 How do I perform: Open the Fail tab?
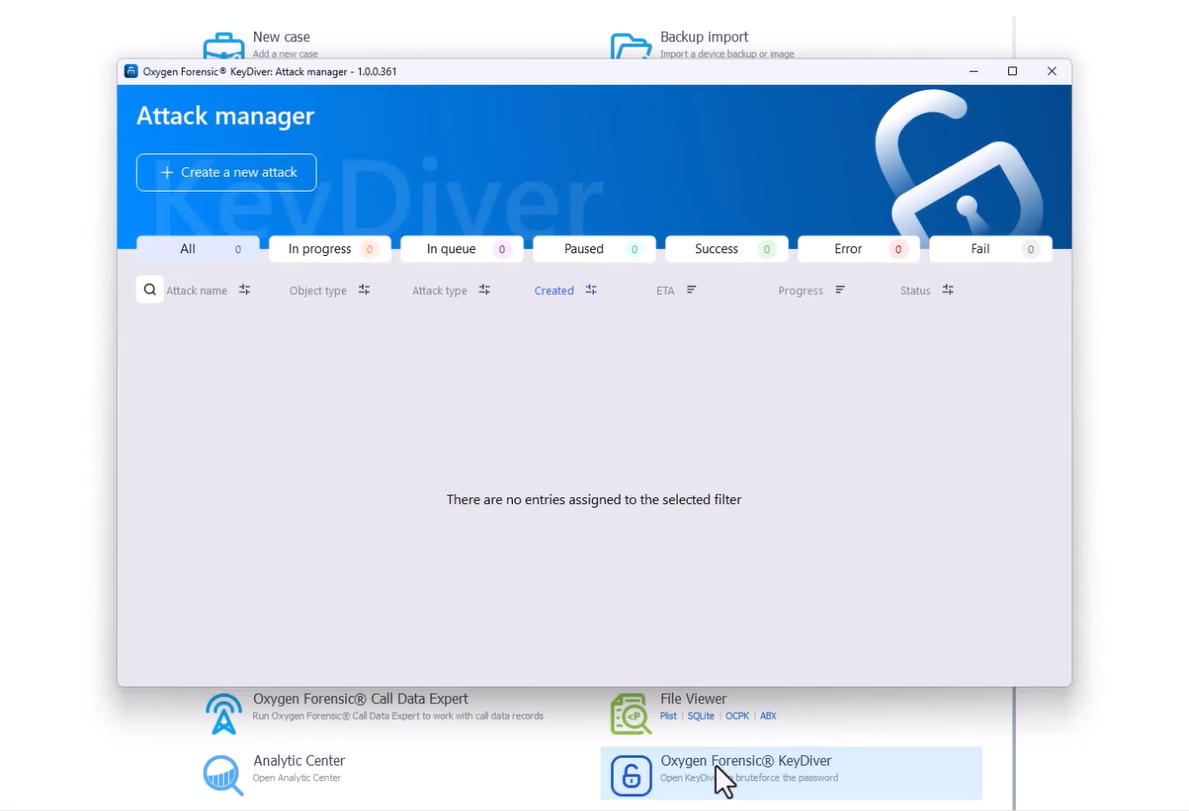click(x=990, y=249)
